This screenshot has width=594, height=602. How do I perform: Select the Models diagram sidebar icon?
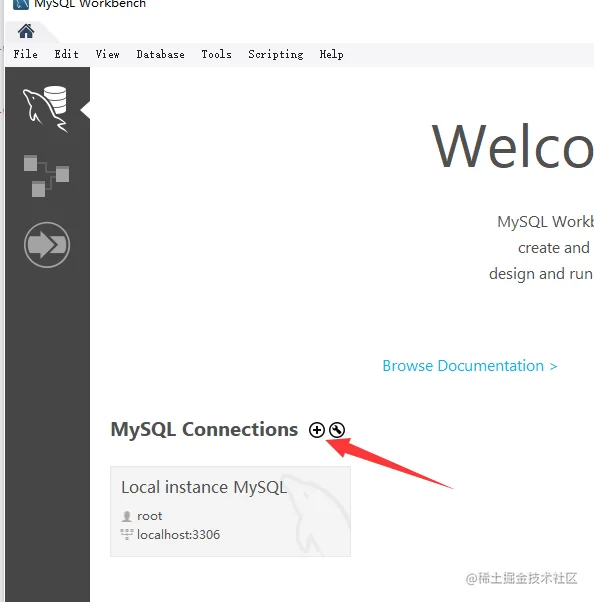[x=46, y=176]
